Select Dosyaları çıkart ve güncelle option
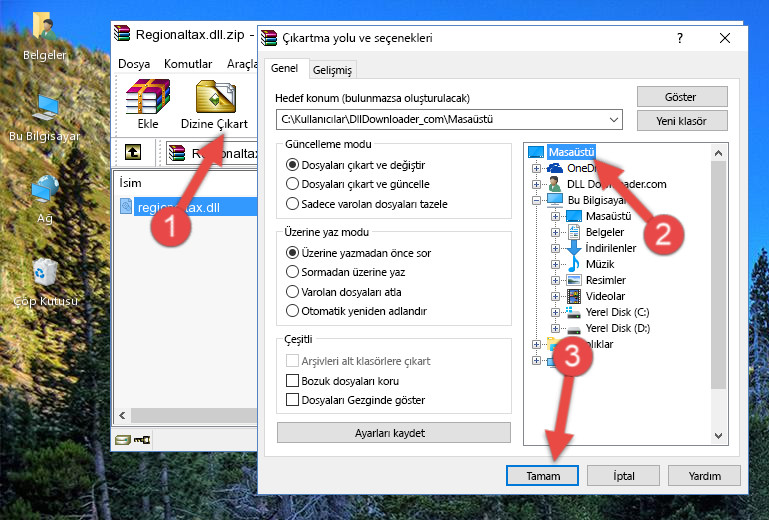This screenshot has height=520, width=769. (x=292, y=184)
